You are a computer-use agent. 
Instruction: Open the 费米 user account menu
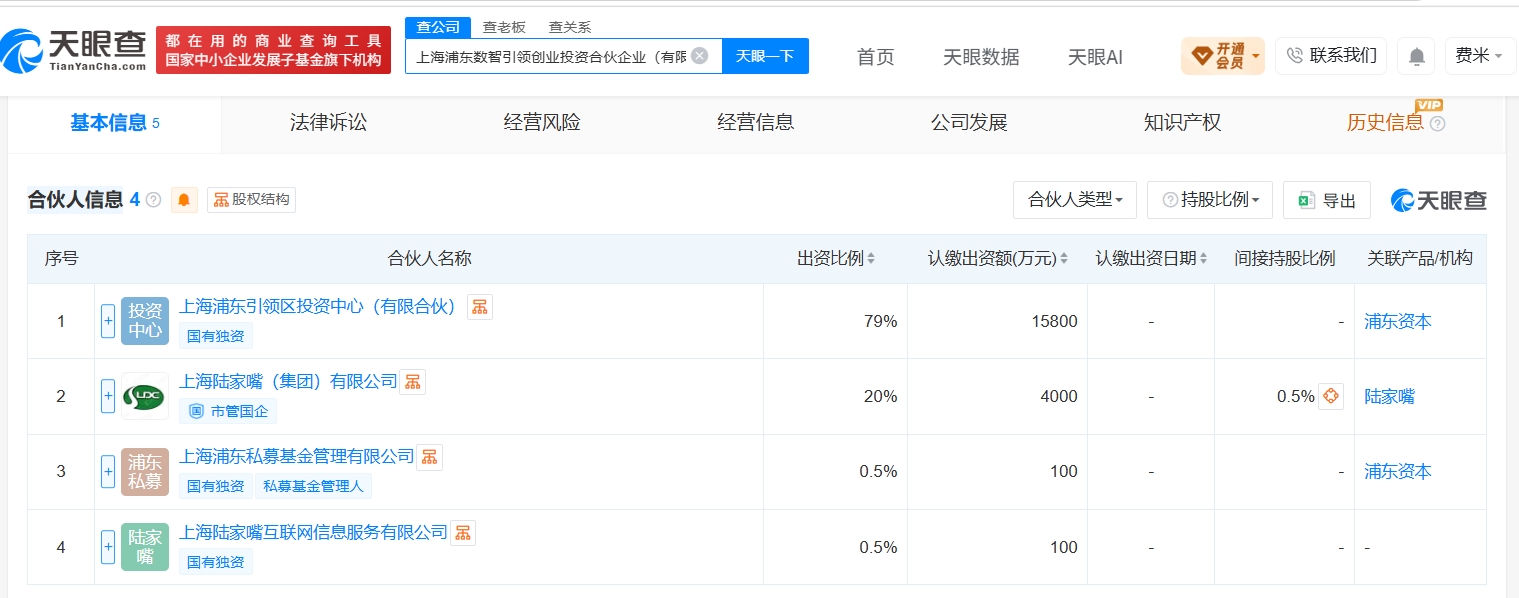tap(1479, 56)
